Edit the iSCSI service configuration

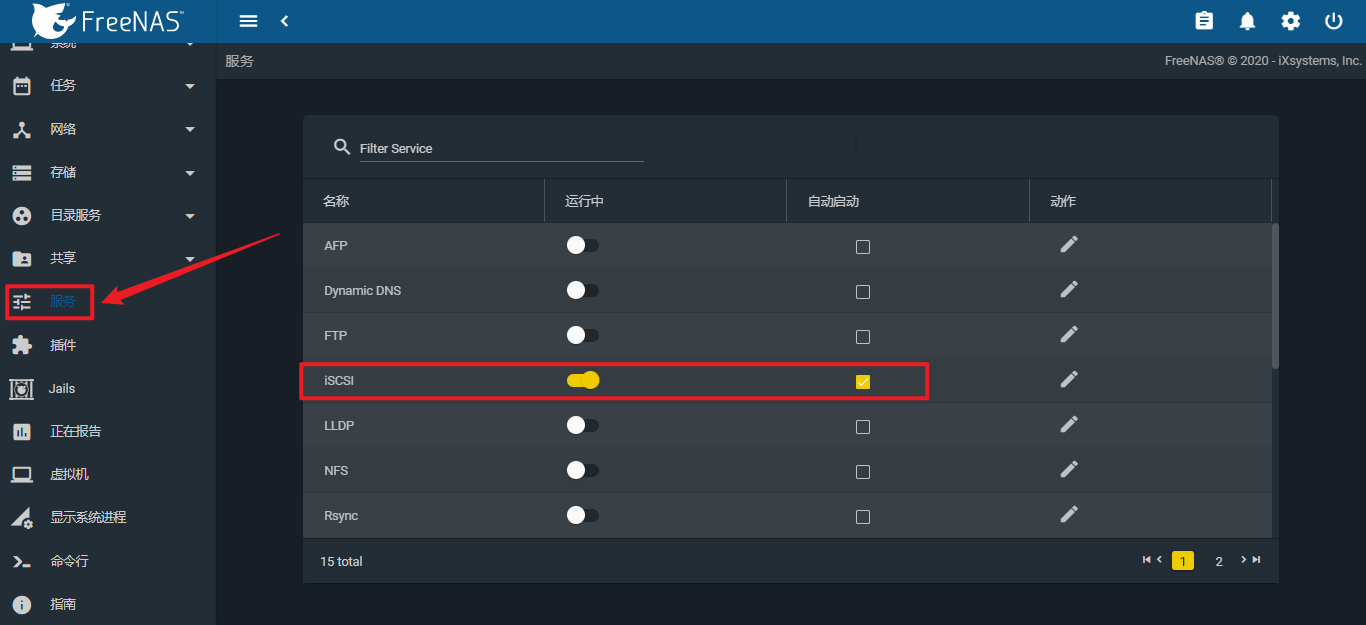[1069, 379]
